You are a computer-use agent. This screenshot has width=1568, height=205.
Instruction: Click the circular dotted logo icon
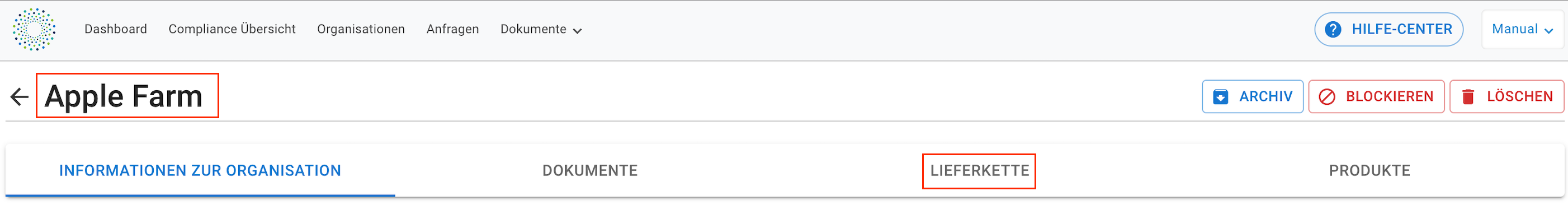[x=34, y=29]
